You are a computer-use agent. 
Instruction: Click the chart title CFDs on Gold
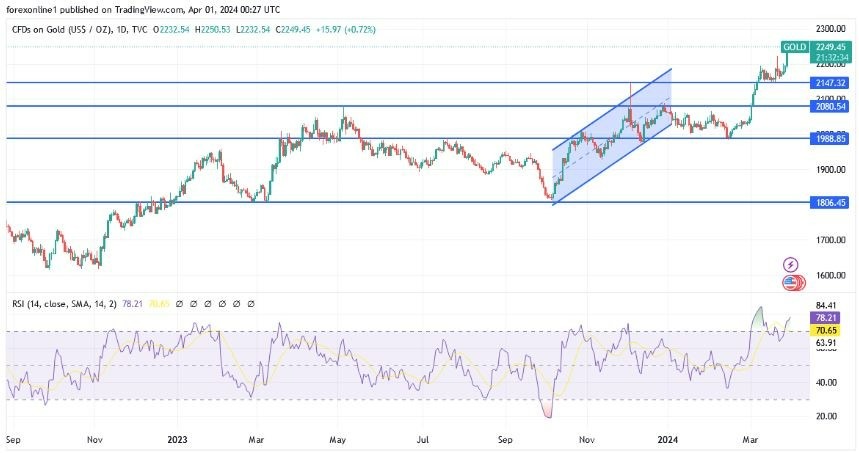pyautogui.click(x=79, y=30)
